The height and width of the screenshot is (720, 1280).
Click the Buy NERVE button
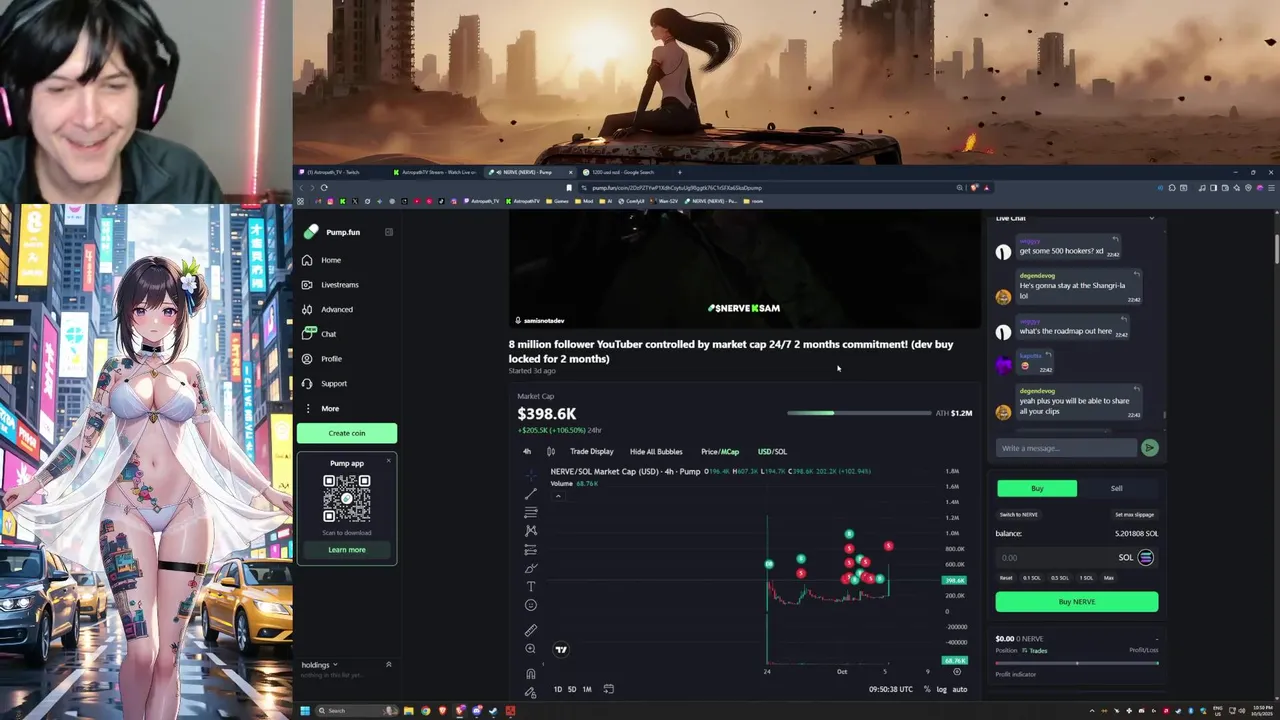(x=1077, y=602)
